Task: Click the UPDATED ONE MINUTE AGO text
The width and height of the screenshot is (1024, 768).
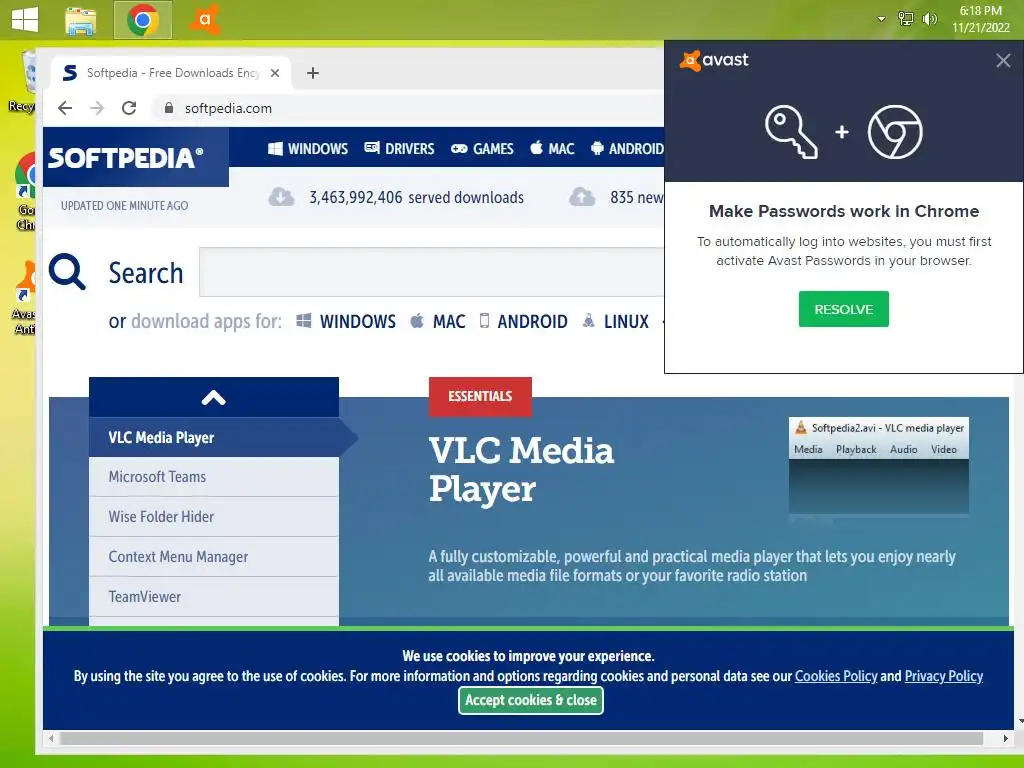Action: 124,206
